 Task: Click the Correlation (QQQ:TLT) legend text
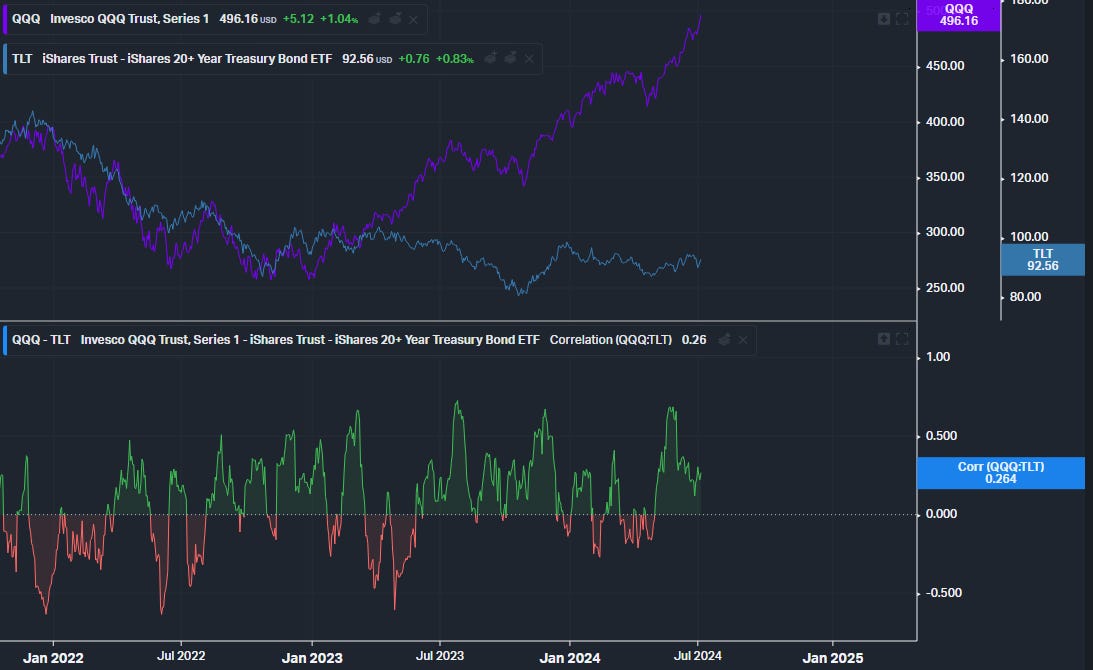[611, 340]
